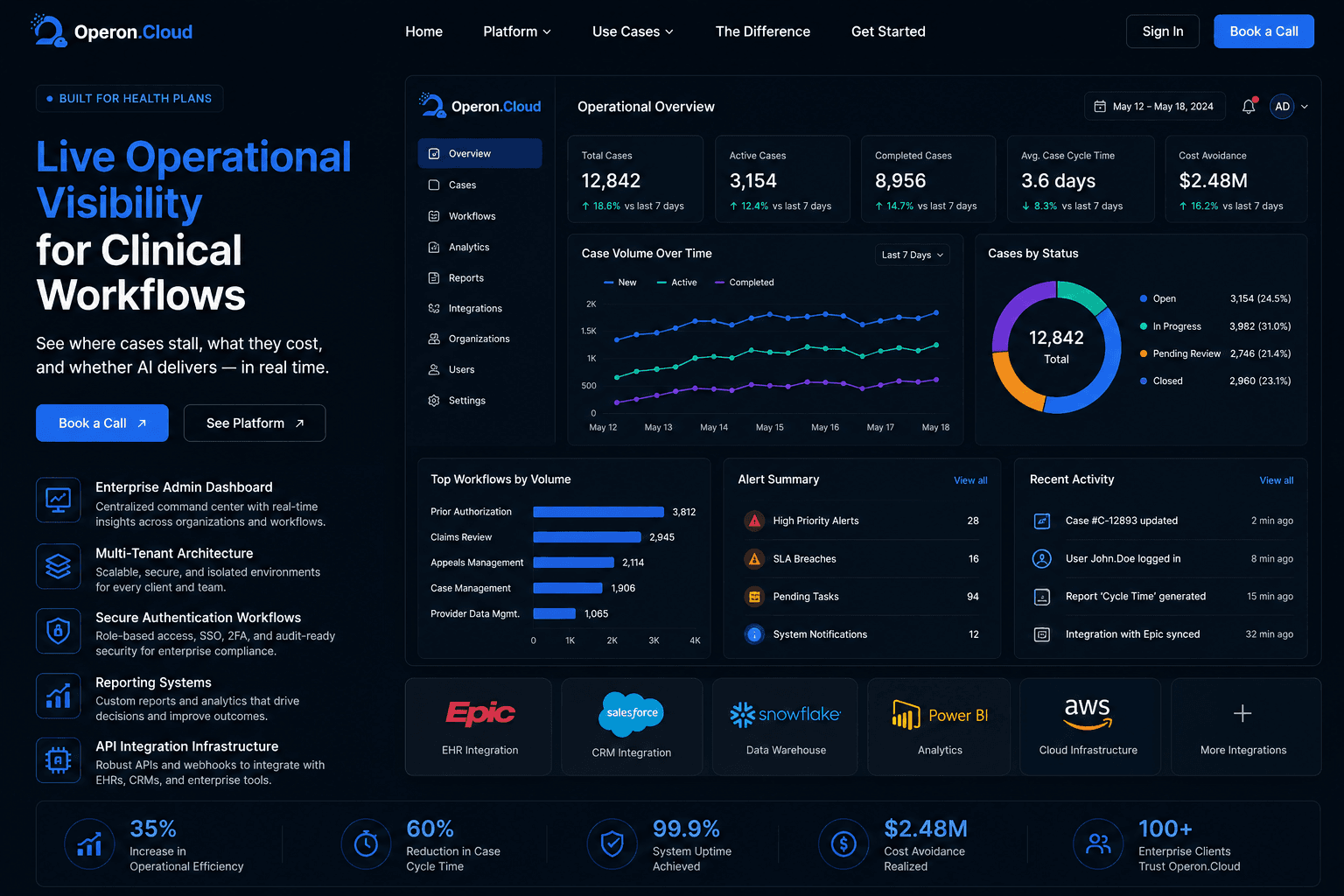The height and width of the screenshot is (896, 1344).
Task: Click the 'Cost Avoidance' $2.48M card
Action: click(1236, 178)
